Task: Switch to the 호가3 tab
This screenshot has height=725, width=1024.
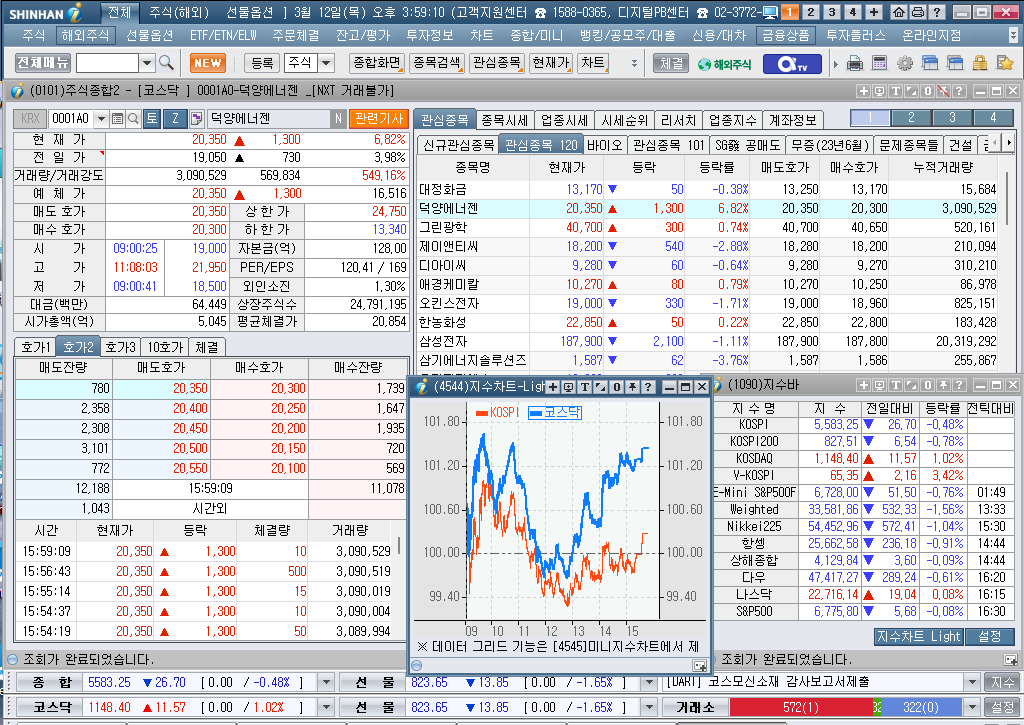Action: click(121, 347)
